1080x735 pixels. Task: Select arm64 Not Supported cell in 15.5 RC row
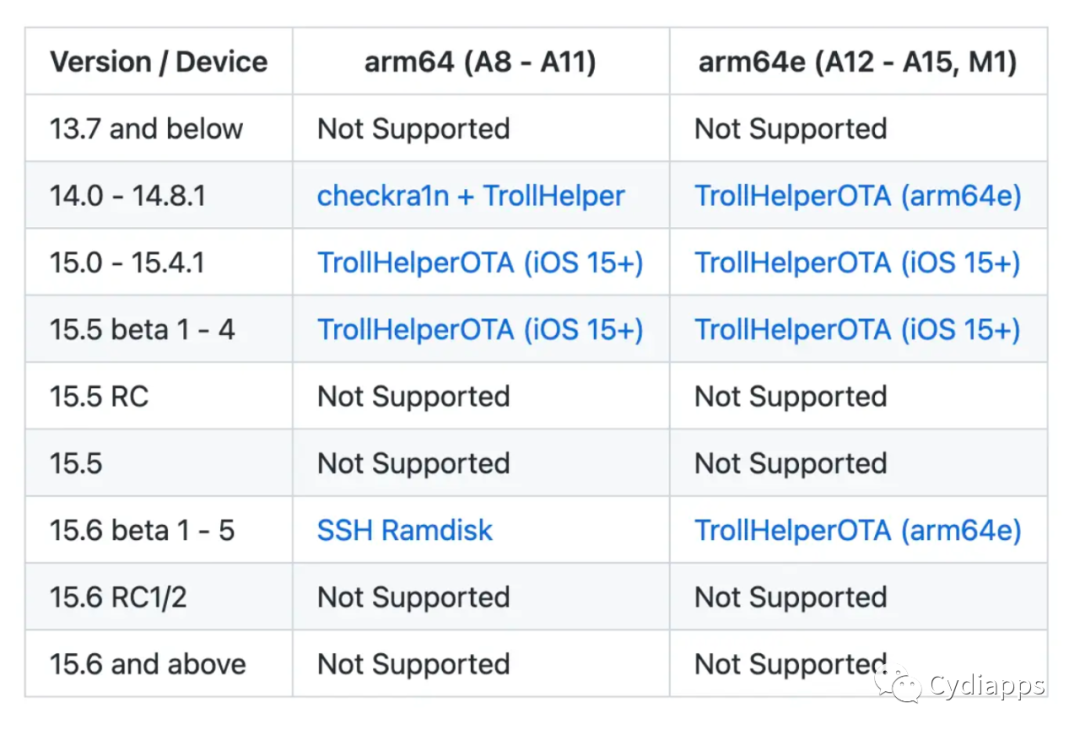click(481, 396)
